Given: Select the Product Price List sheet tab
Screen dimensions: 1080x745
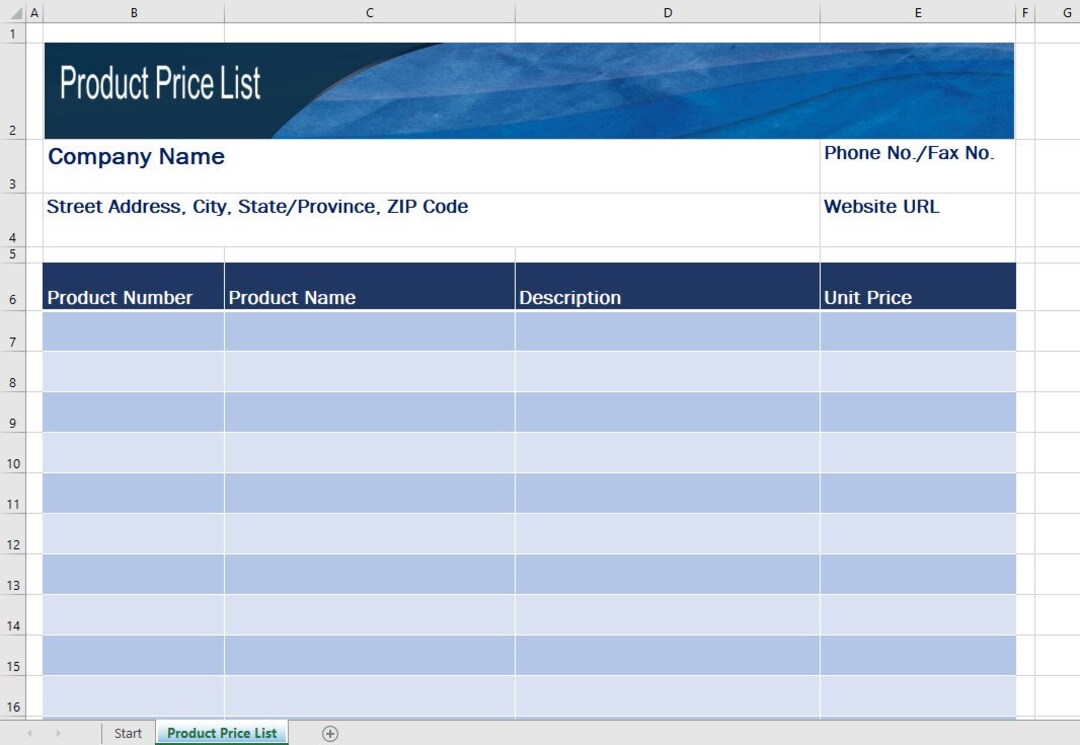Looking at the screenshot, I should 222,733.
